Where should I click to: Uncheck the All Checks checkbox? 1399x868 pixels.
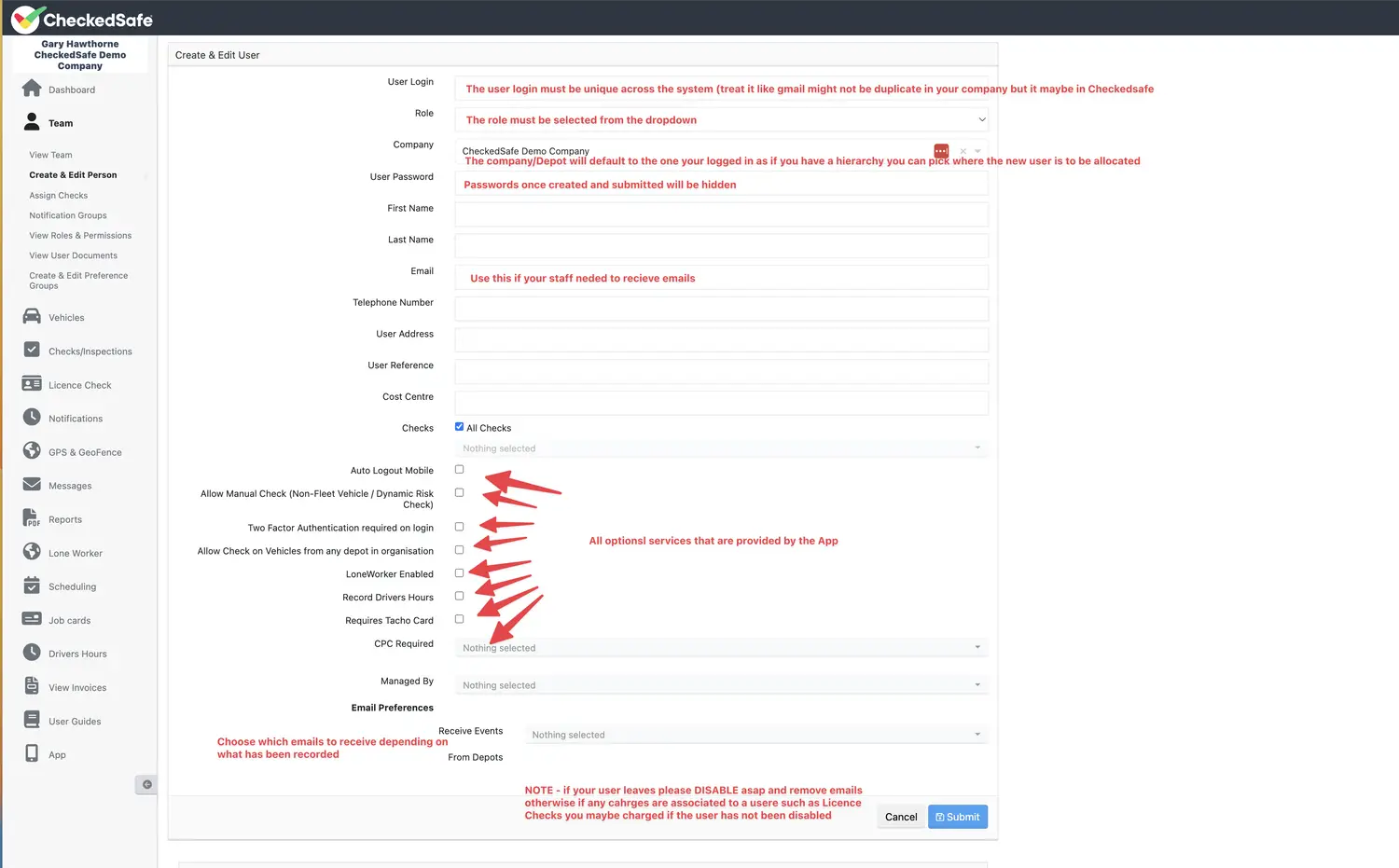click(459, 425)
